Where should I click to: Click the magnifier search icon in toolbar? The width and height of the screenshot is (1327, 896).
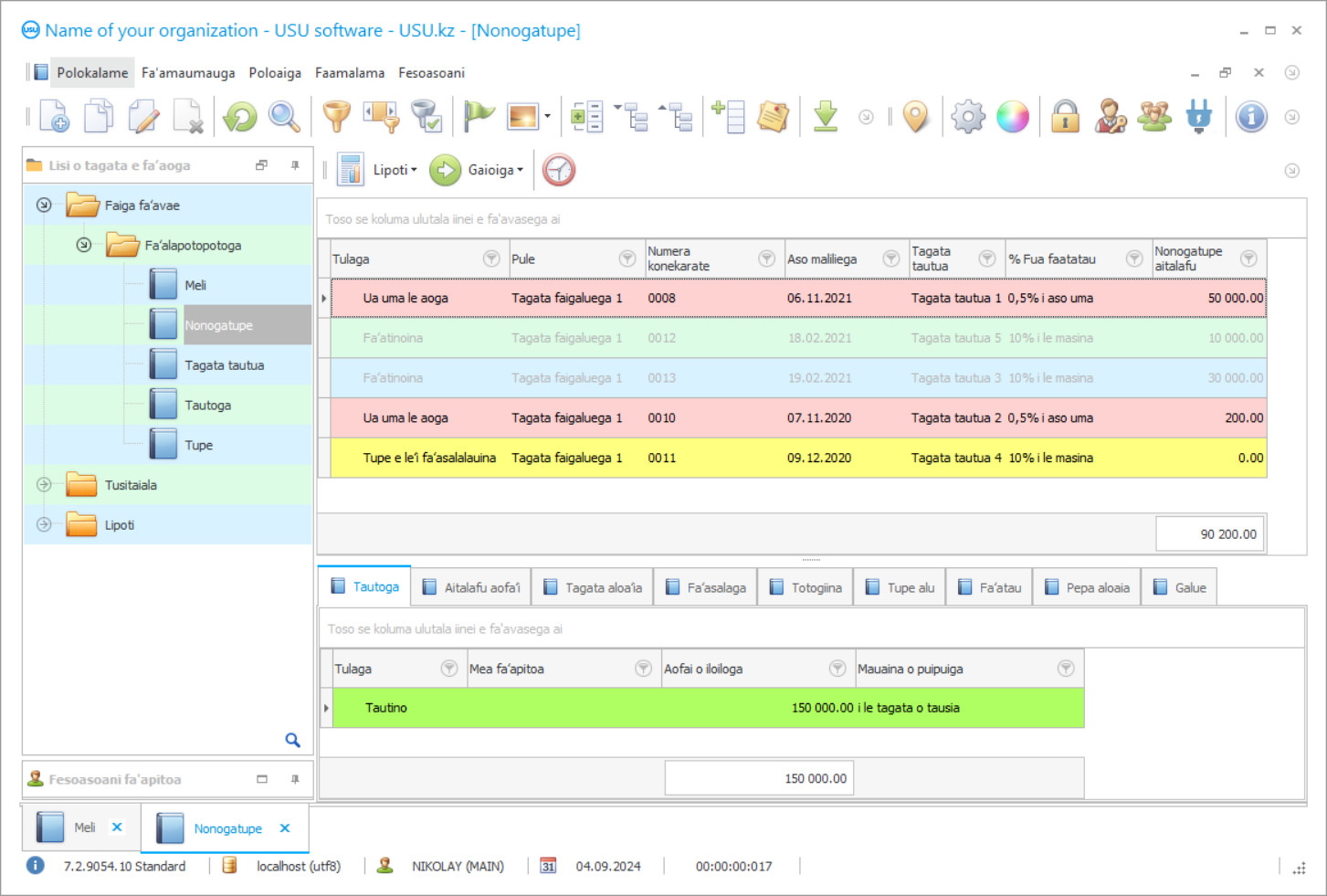(284, 117)
